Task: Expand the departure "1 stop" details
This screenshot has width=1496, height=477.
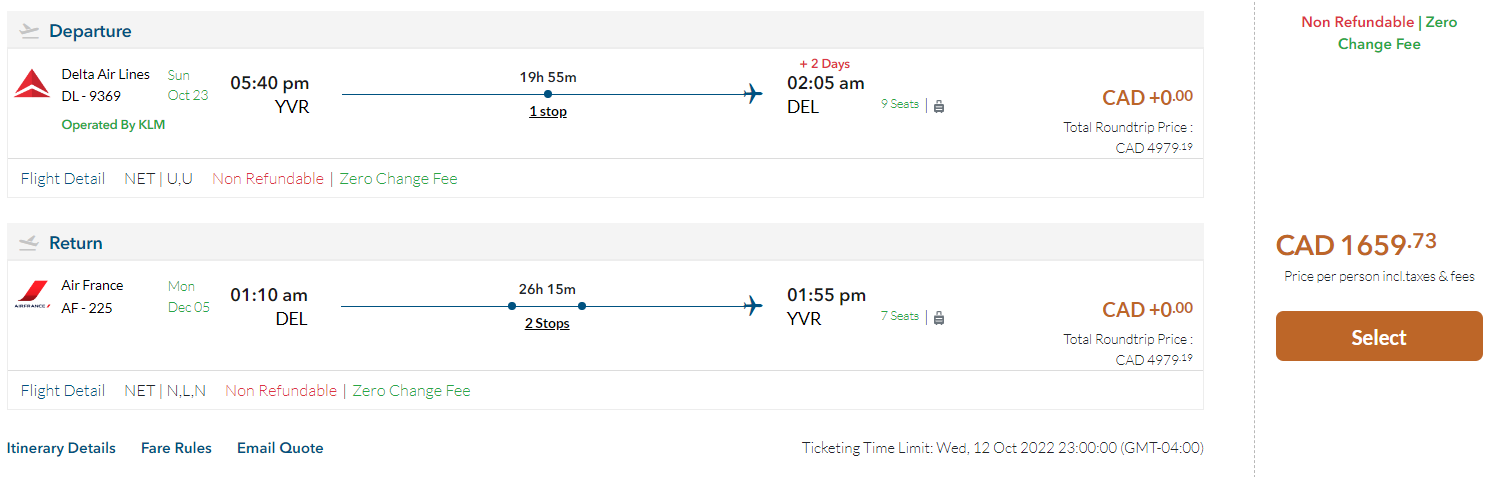Action: 548,112
